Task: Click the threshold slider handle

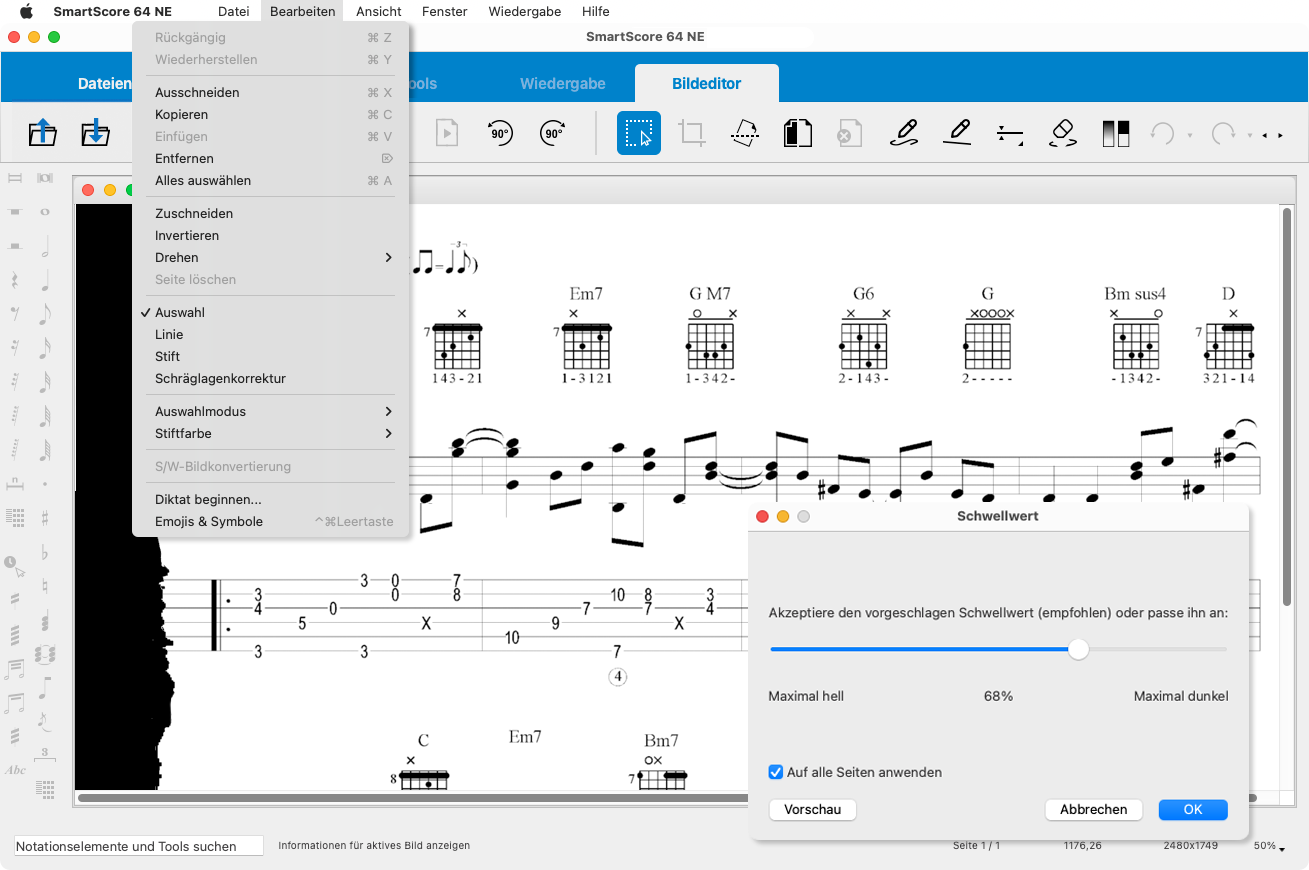Action: pos(1078,650)
